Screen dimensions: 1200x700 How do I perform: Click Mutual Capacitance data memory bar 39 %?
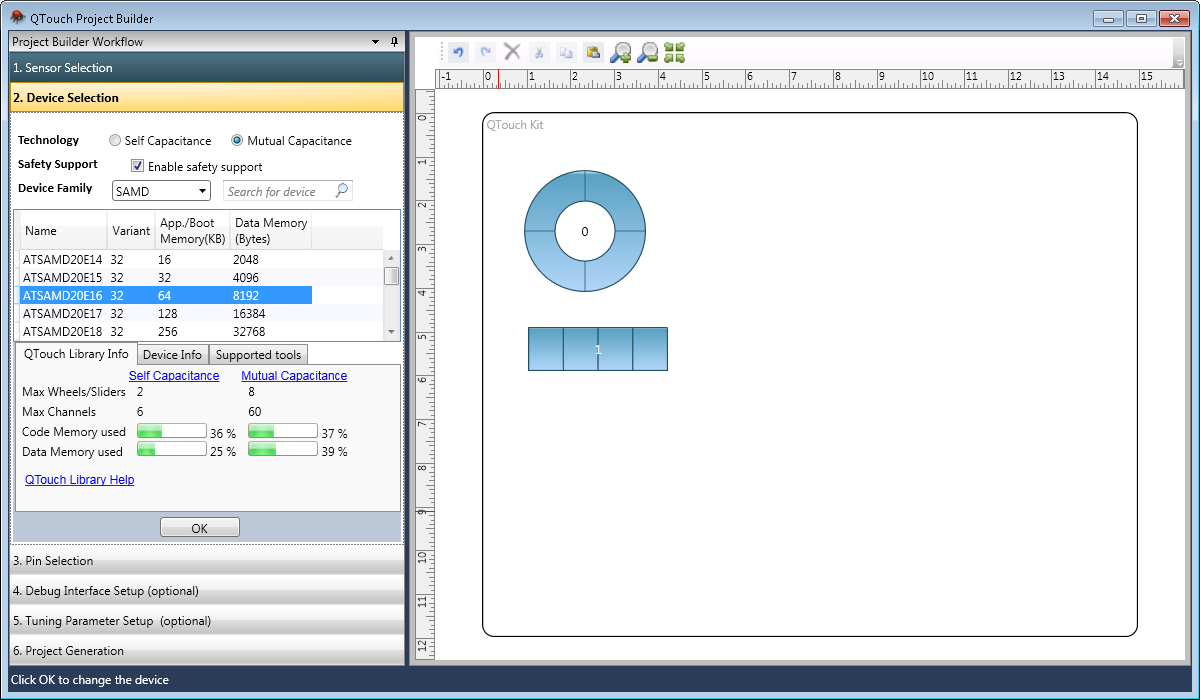[x=283, y=450]
